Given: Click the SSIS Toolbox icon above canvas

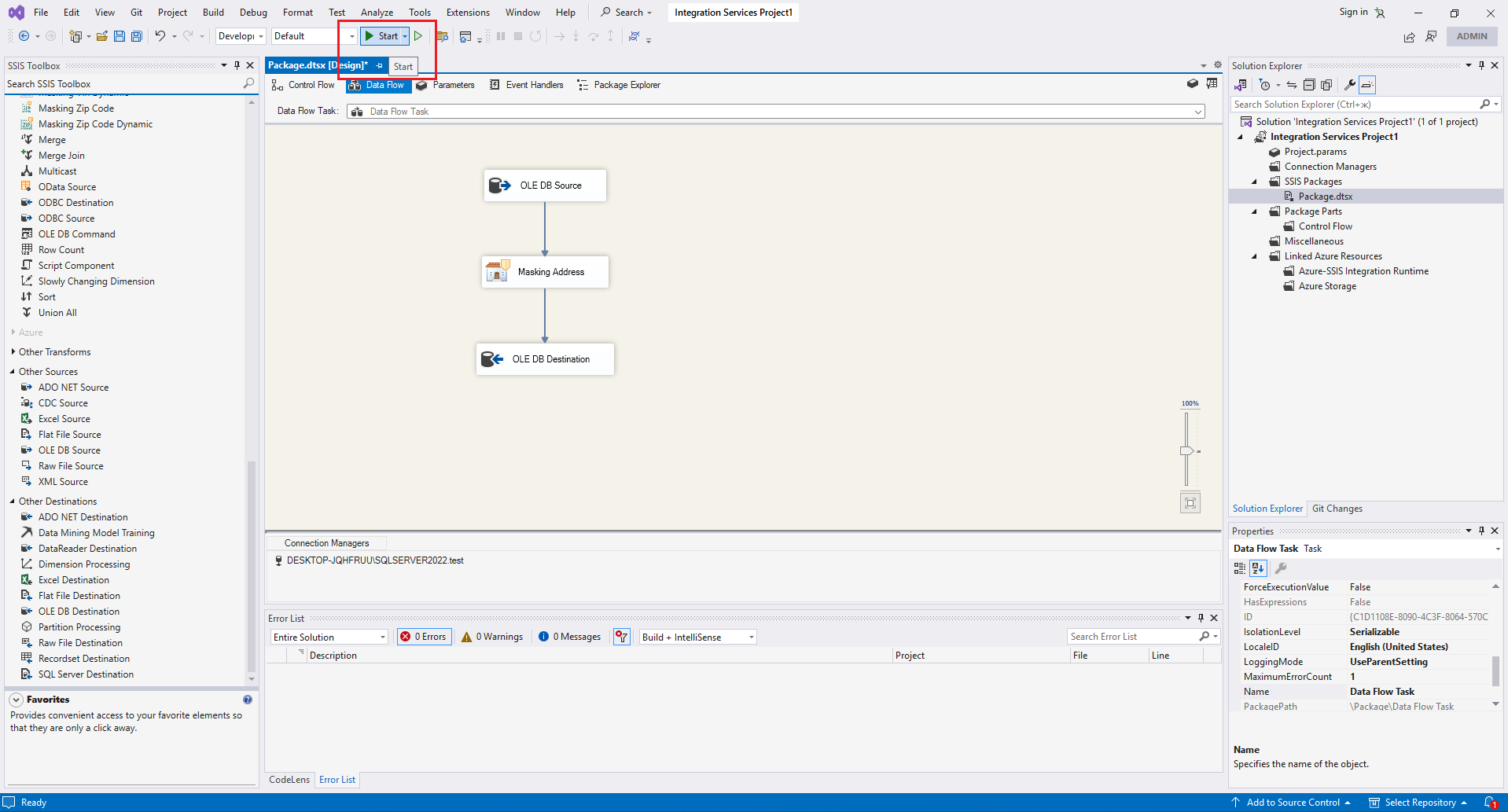Looking at the screenshot, I should (x=1193, y=84).
